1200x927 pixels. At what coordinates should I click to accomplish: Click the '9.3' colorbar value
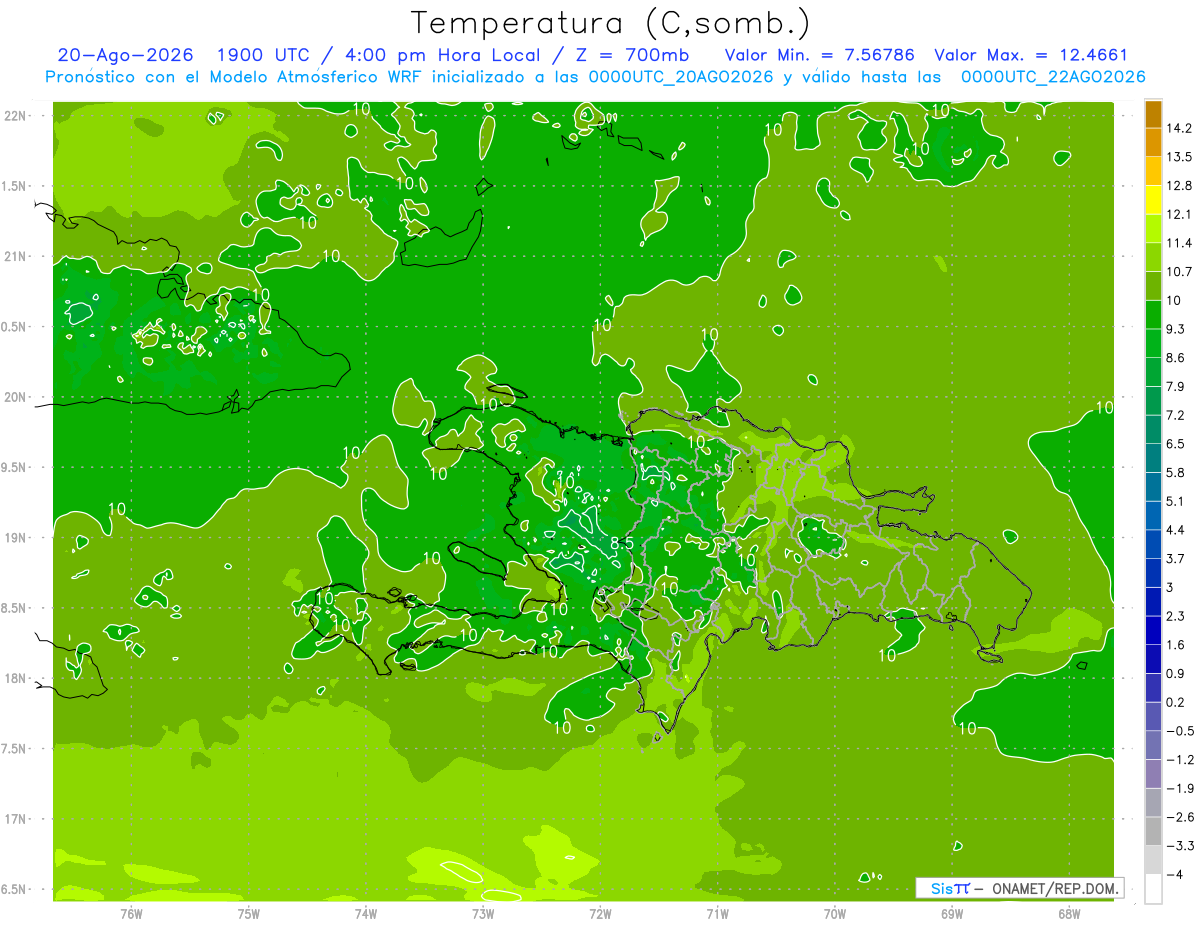coord(1175,329)
